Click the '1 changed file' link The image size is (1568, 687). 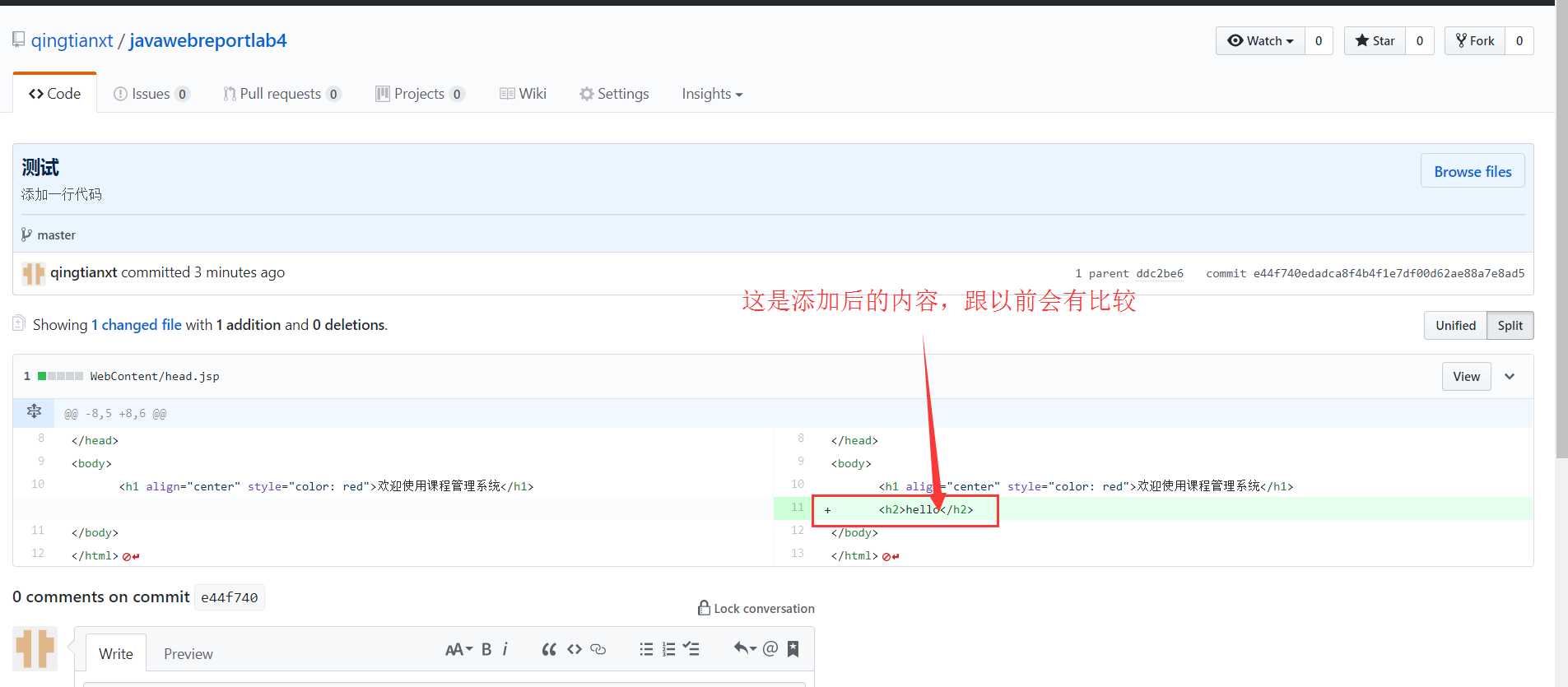[x=137, y=325]
